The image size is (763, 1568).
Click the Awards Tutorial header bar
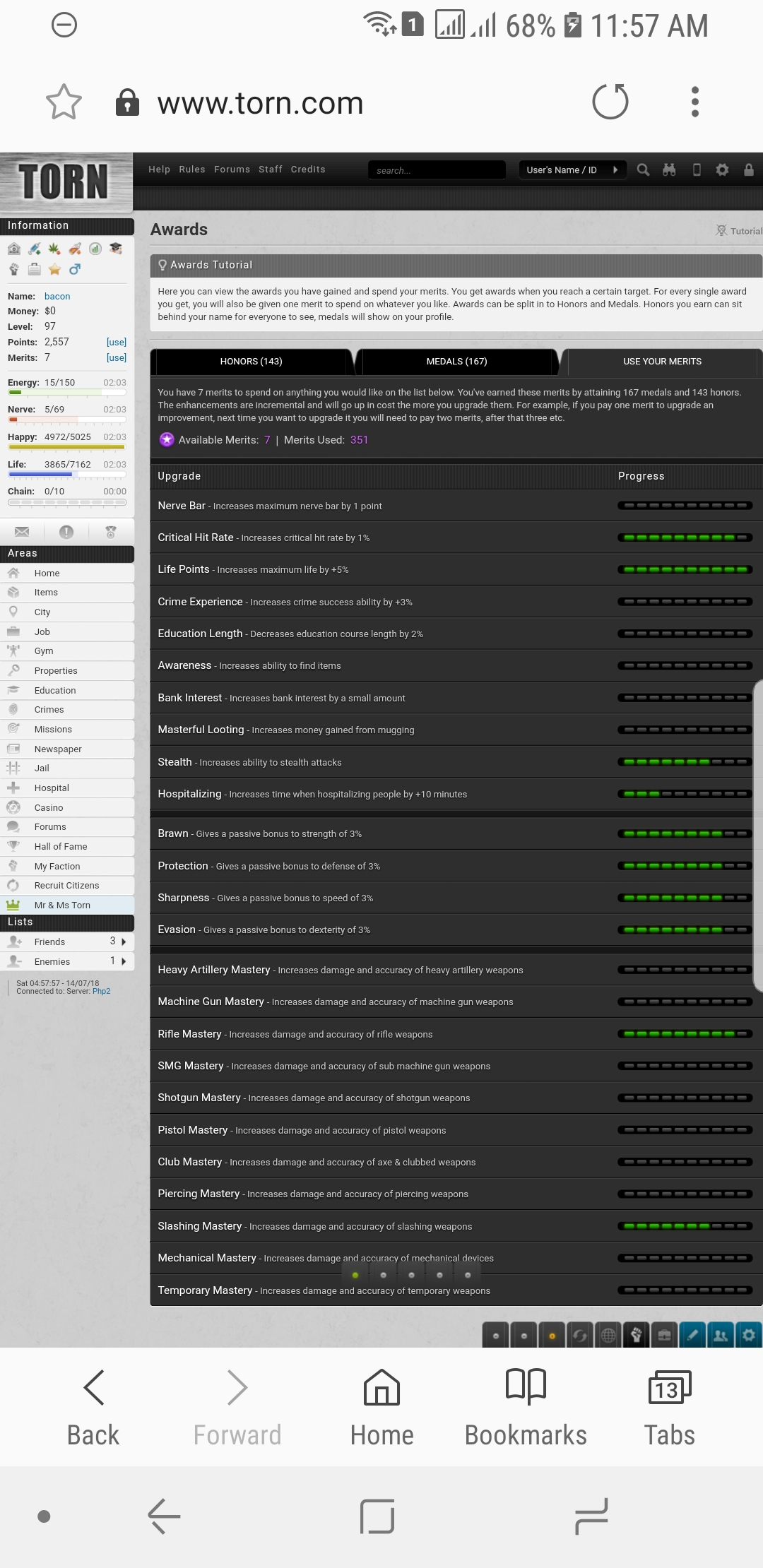pos(456,265)
